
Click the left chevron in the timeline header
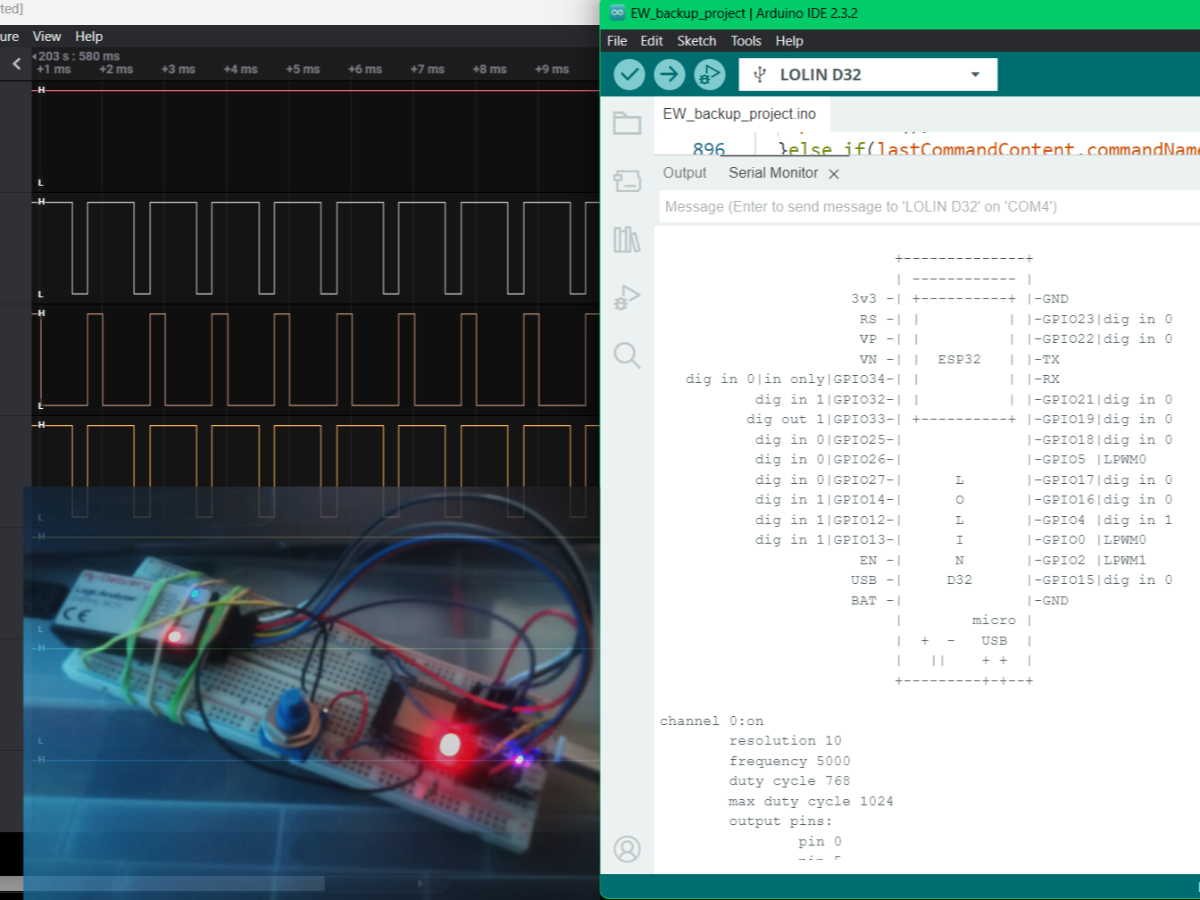[16, 64]
